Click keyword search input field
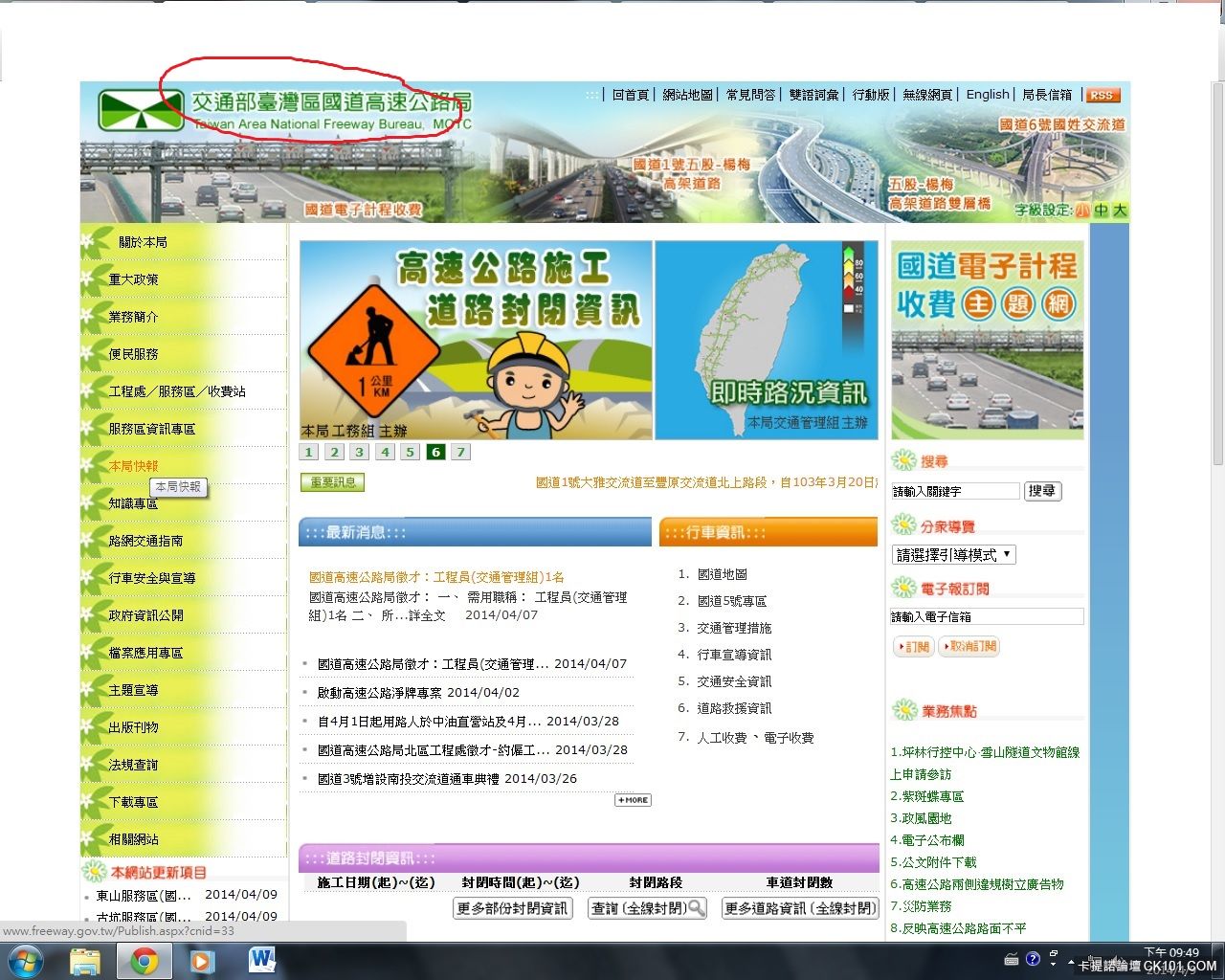Viewport: 1225px width, 980px height. 955,491
